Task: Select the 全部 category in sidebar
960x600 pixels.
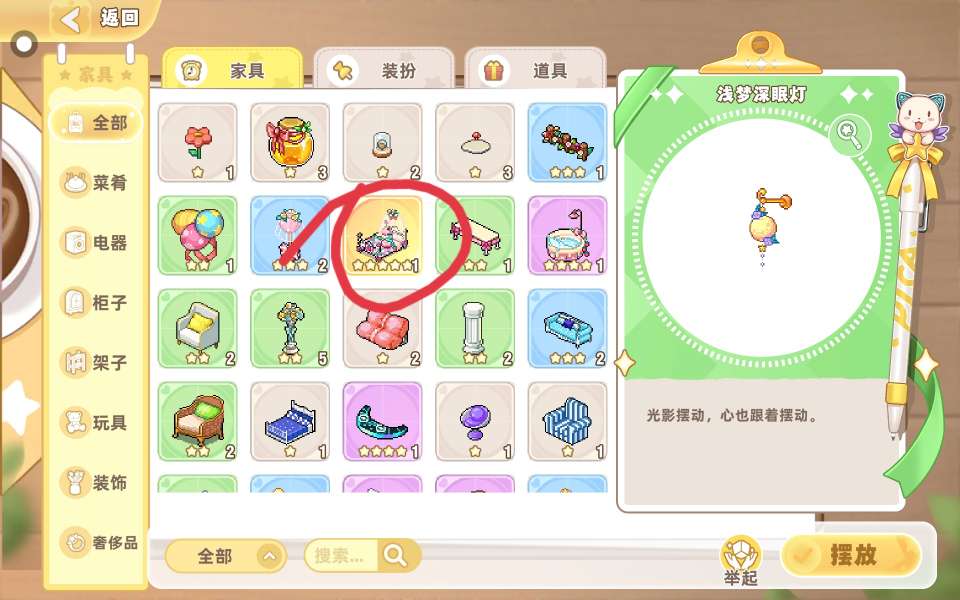Action: (x=96, y=123)
